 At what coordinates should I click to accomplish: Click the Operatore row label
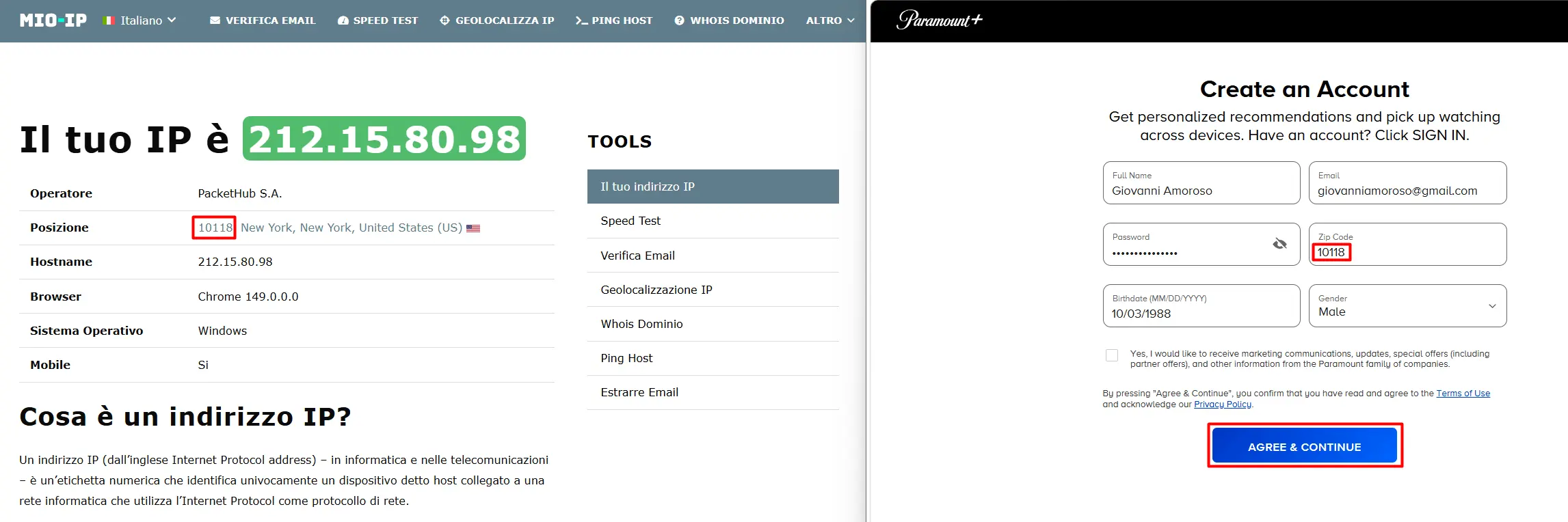click(x=61, y=193)
